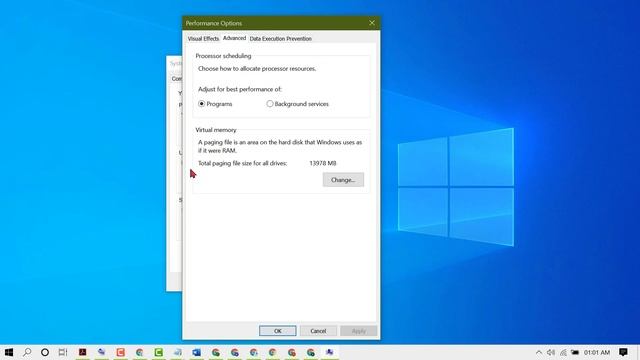Select the Programs radio button
Viewport: 640px width, 360px height.
[202, 104]
